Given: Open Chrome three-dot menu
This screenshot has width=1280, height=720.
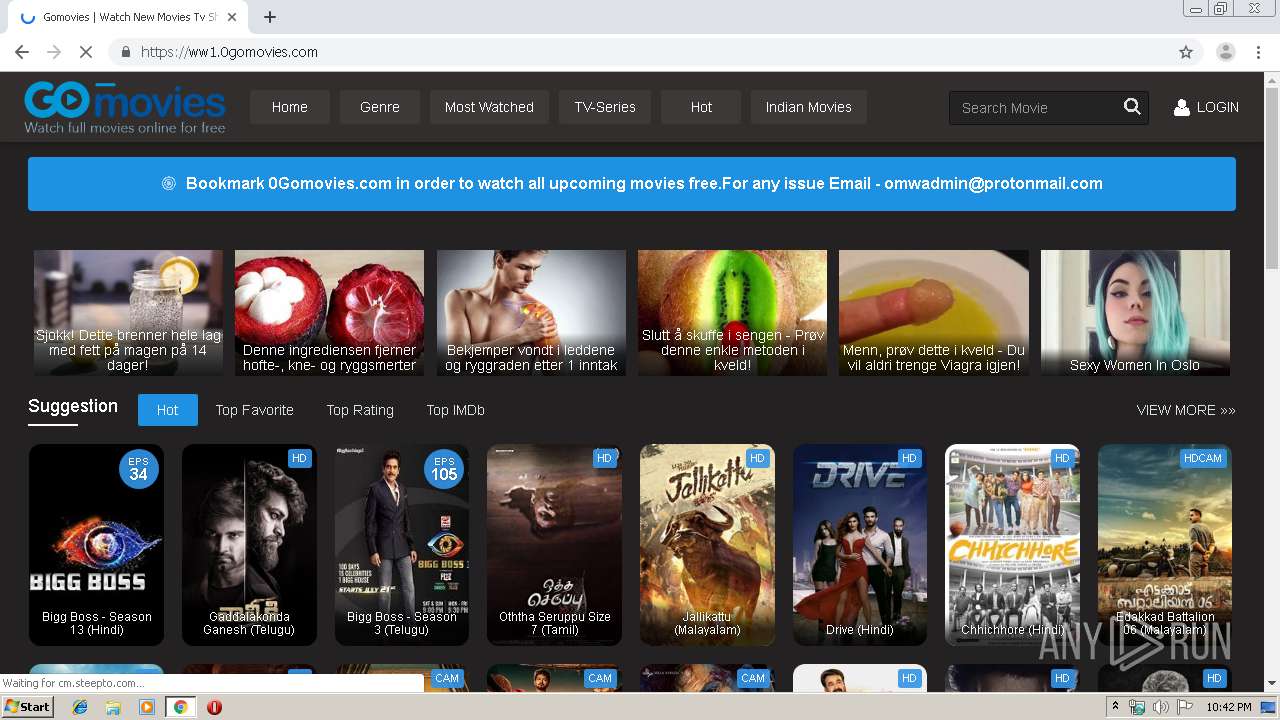Looking at the screenshot, I should pyautogui.click(x=1259, y=52).
